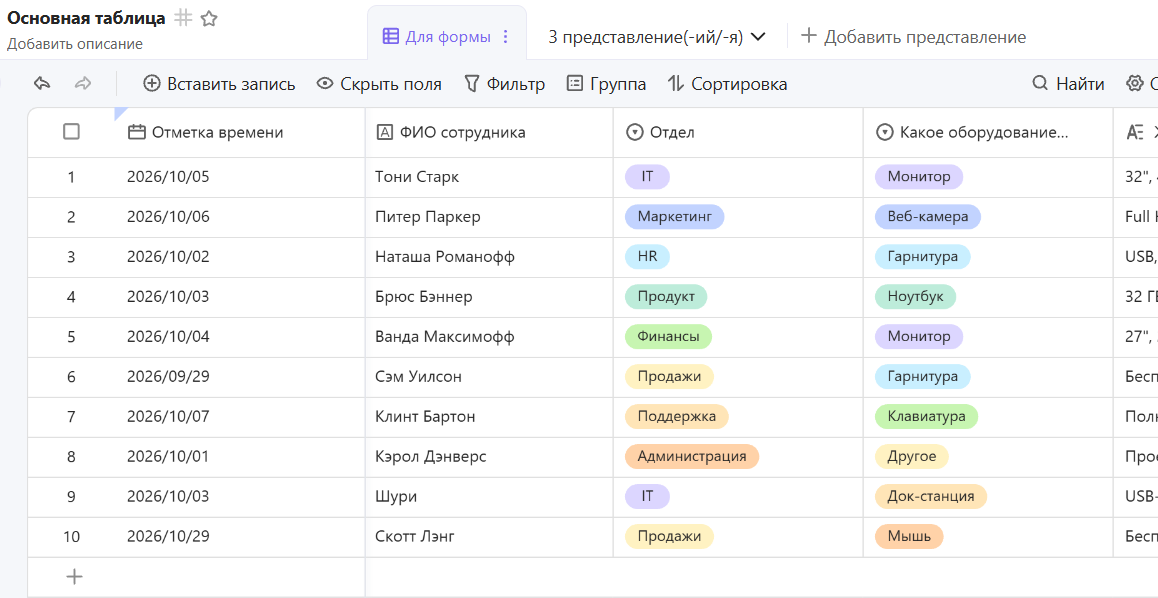
Task: Click the Основная таблица title
Action: pyautogui.click(x=86, y=18)
